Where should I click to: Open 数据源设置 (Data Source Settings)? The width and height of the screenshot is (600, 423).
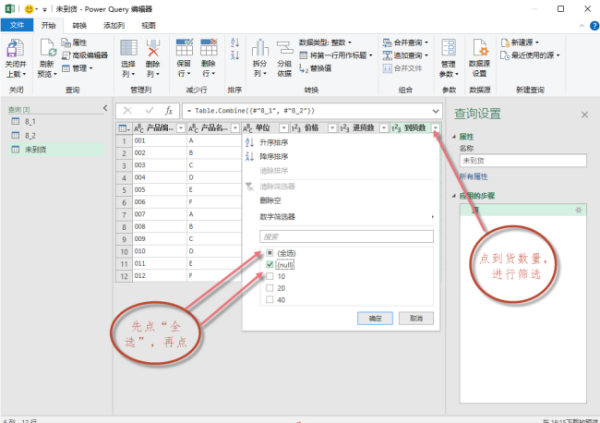[x=479, y=58]
